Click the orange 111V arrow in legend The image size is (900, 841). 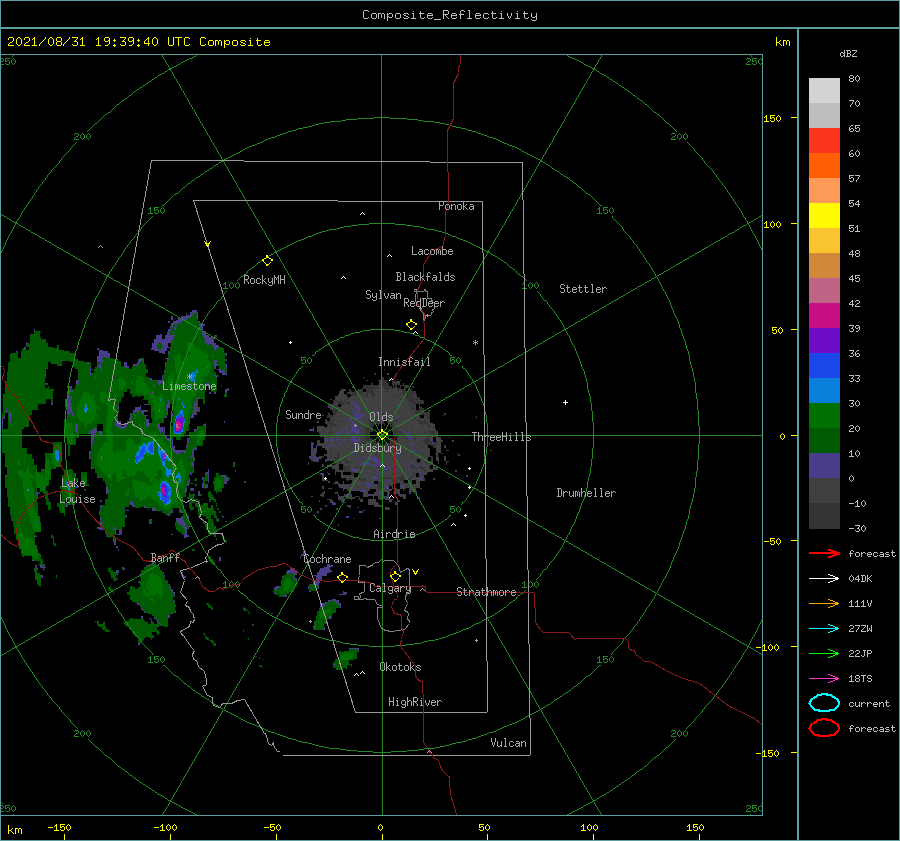[824, 603]
